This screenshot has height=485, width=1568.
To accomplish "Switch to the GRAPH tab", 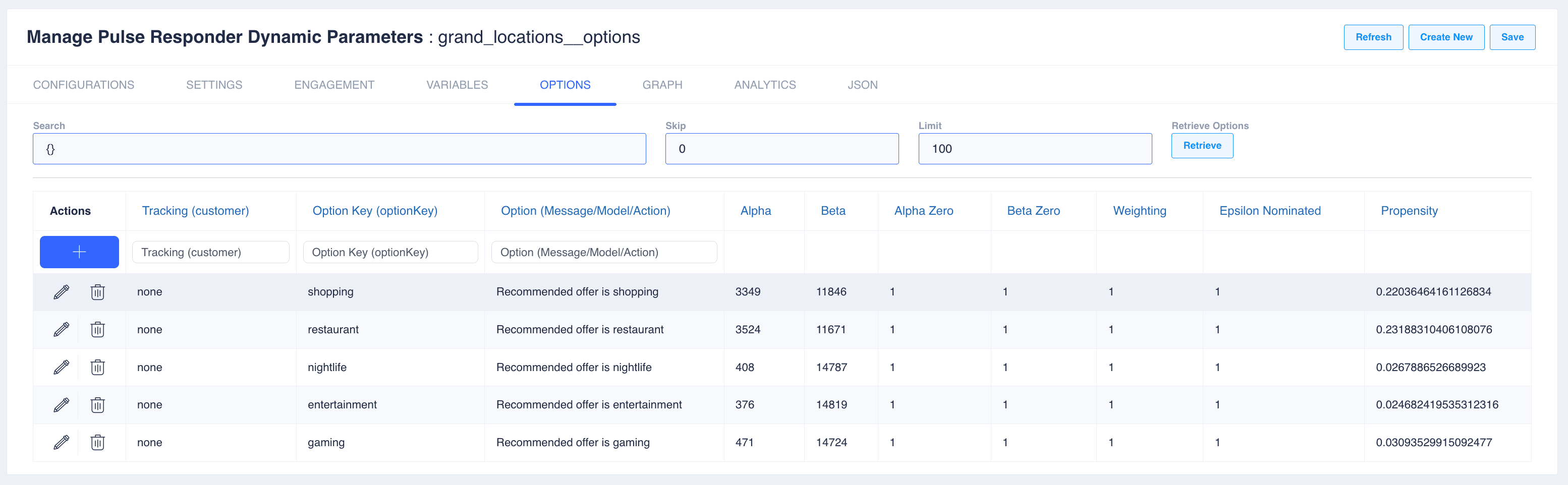I will click(x=661, y=85).
